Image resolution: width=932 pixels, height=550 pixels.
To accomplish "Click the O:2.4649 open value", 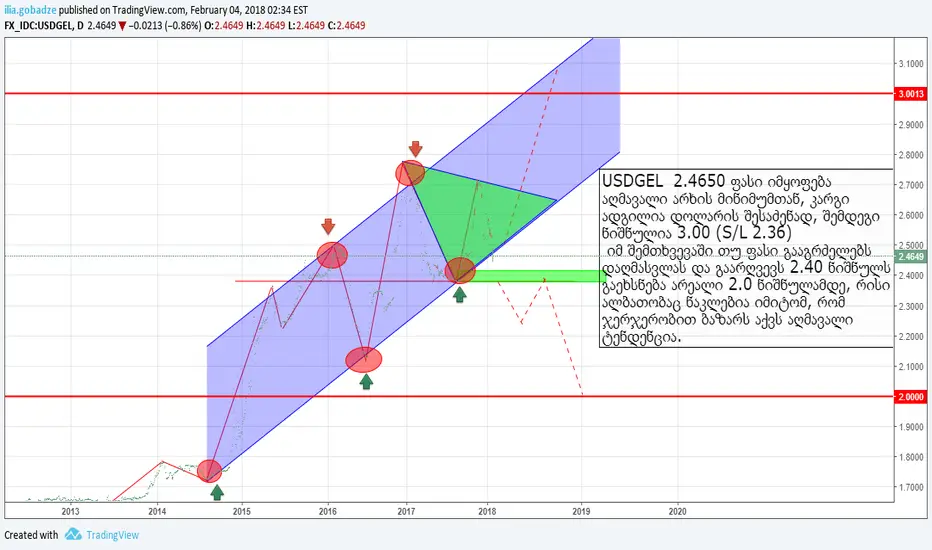I will click(x=224, y=26).
